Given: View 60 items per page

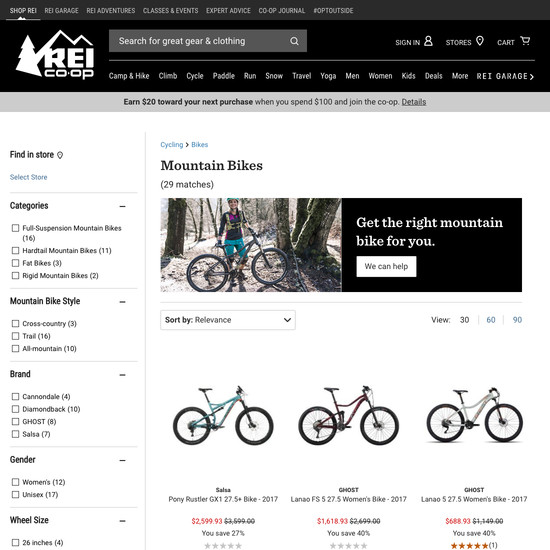Looking at the screenshot, I should click(491, 320).
